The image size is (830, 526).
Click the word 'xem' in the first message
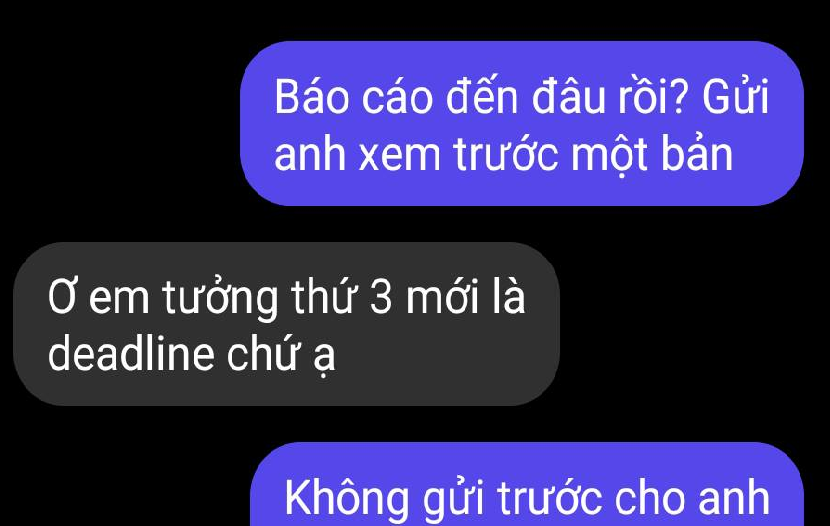[x=400, y=156]
